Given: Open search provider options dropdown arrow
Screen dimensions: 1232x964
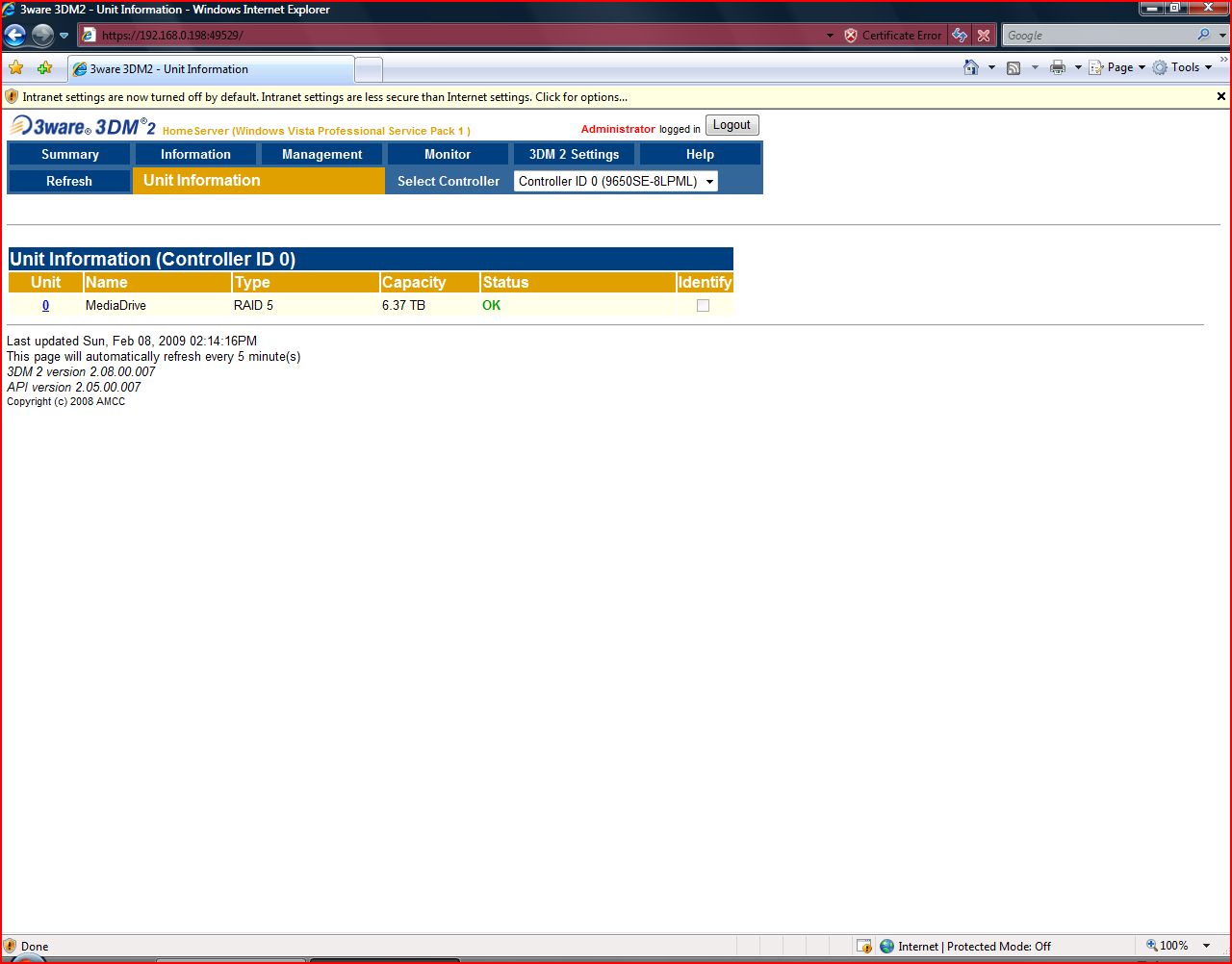Looking at the screenshot, I should [x=1222, y=36].
